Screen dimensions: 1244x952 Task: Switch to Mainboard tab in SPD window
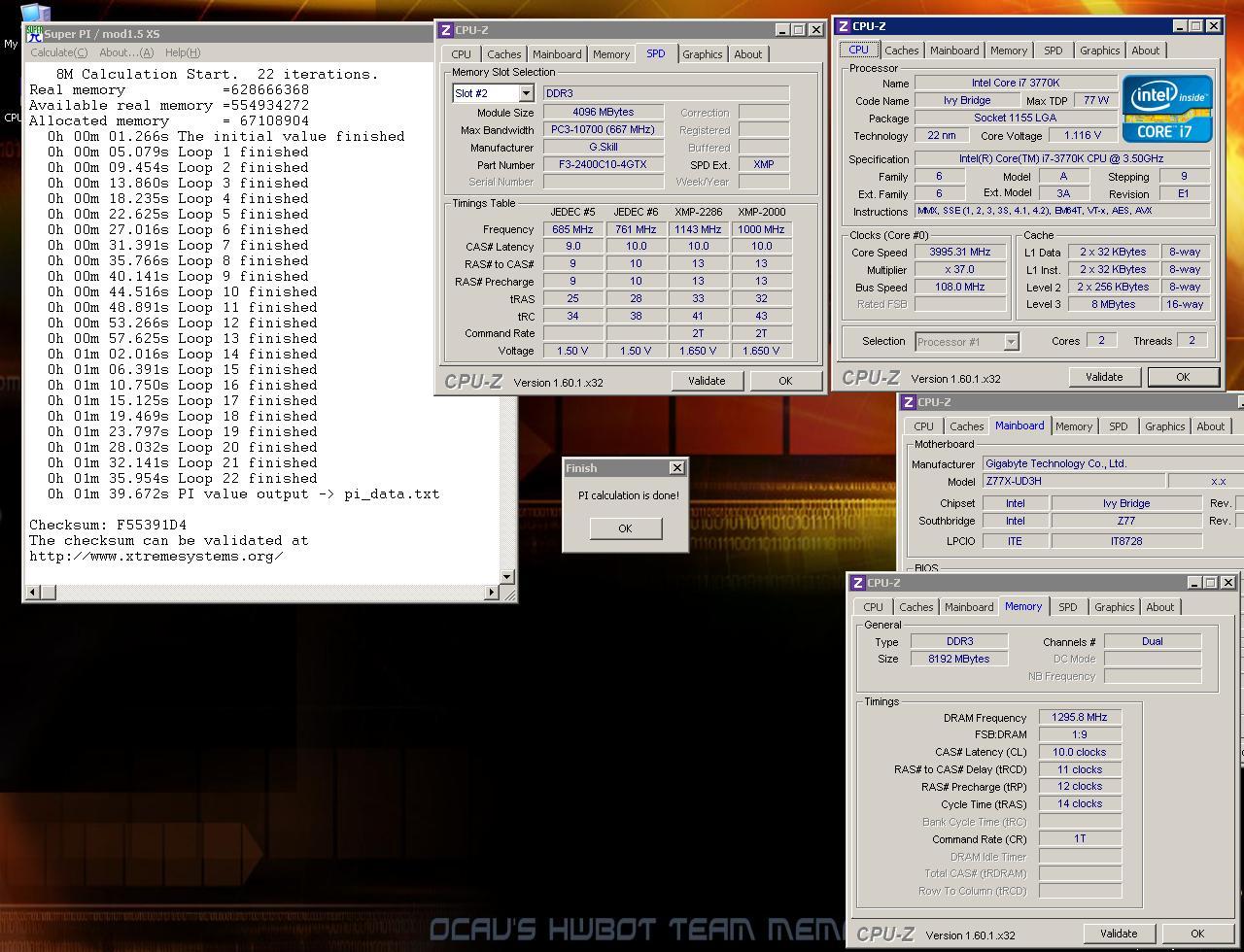pos(557,54)
